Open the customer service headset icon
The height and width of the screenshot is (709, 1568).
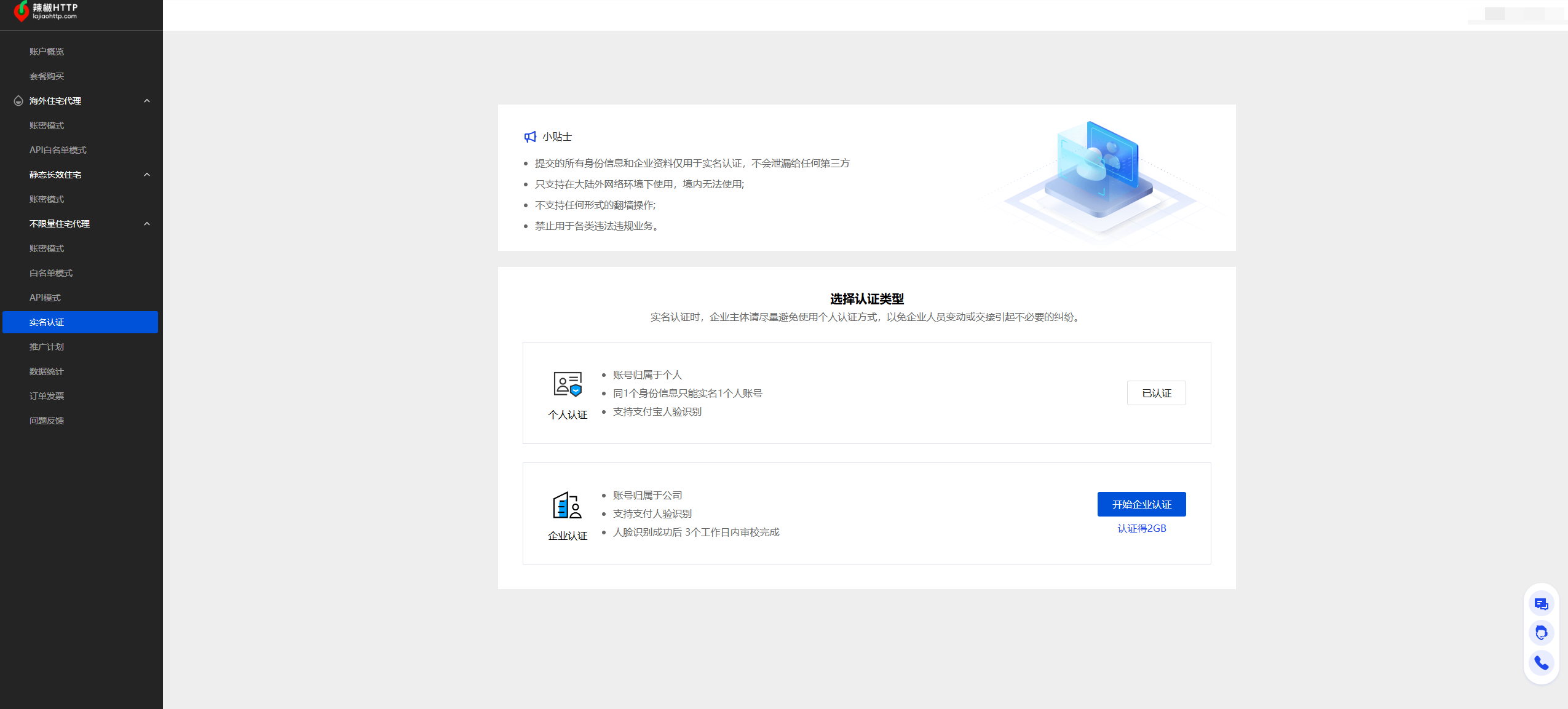pyautogui.click(x=1541, y=633)
